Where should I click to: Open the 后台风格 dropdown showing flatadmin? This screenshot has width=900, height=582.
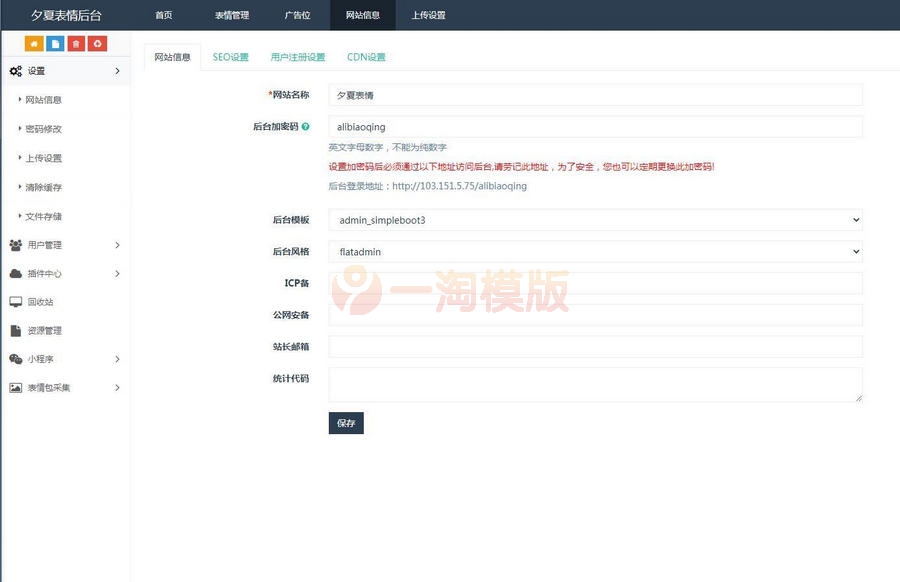click(x=595, y=252)
